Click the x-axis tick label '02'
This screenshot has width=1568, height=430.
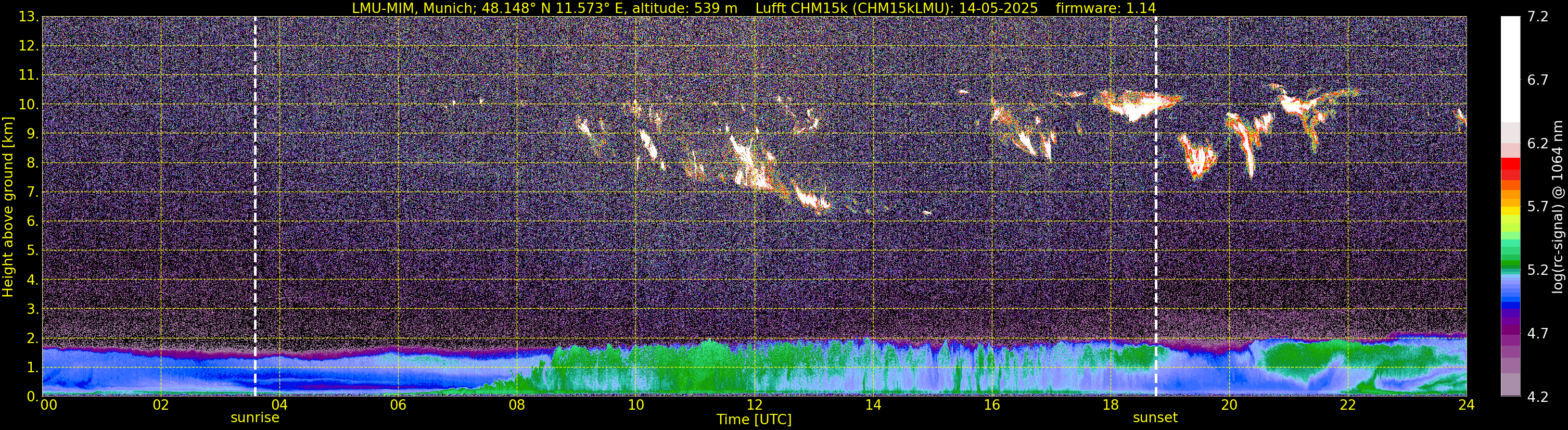click(160, 405)
